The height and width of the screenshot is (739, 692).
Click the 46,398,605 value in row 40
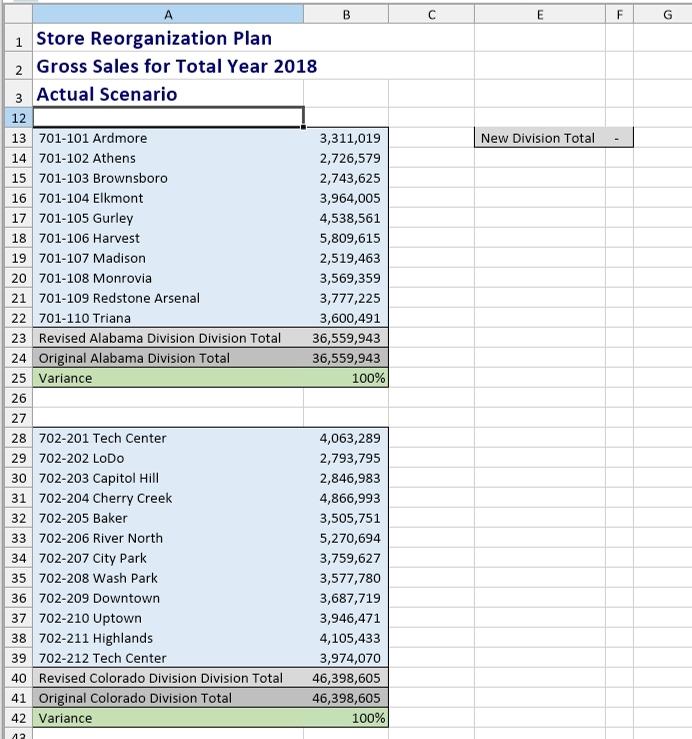click(x=346, y=678)
